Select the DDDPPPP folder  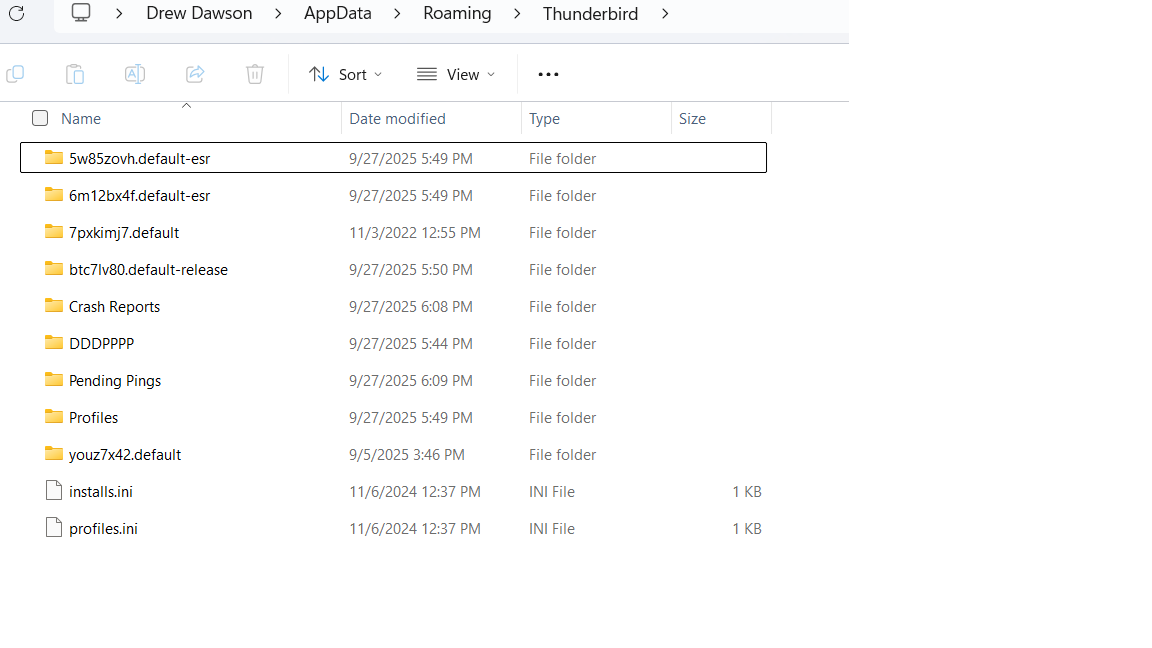point(393,343)
